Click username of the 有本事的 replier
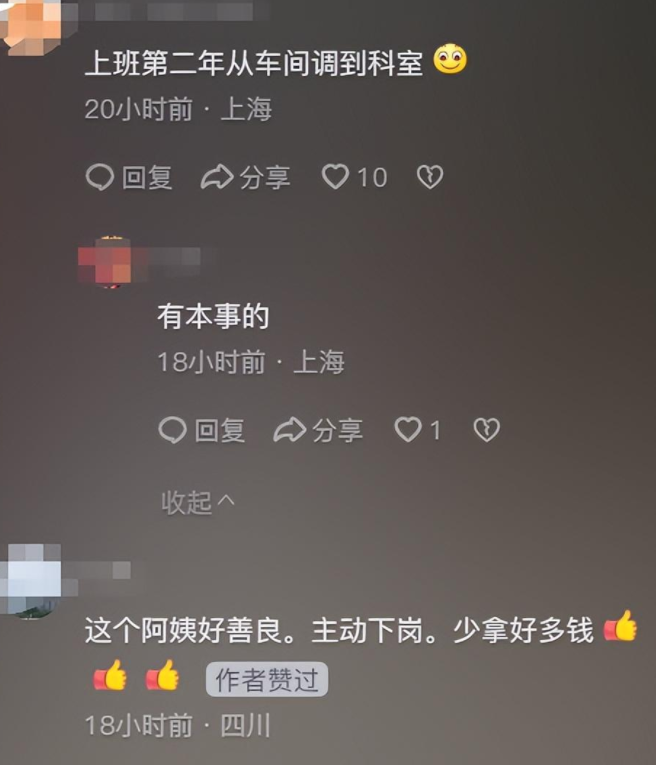The width and height of the screenshot is (656, 765). 167,257
